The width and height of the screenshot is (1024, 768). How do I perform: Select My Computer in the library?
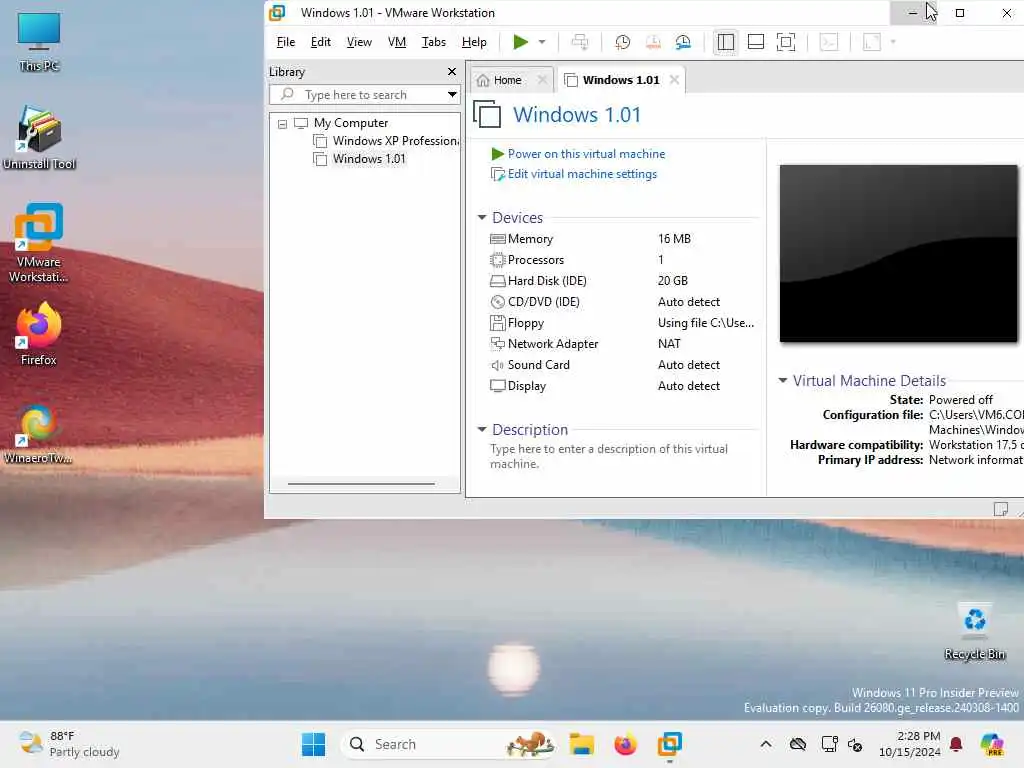pyautogui.click(x=351, y=123)
